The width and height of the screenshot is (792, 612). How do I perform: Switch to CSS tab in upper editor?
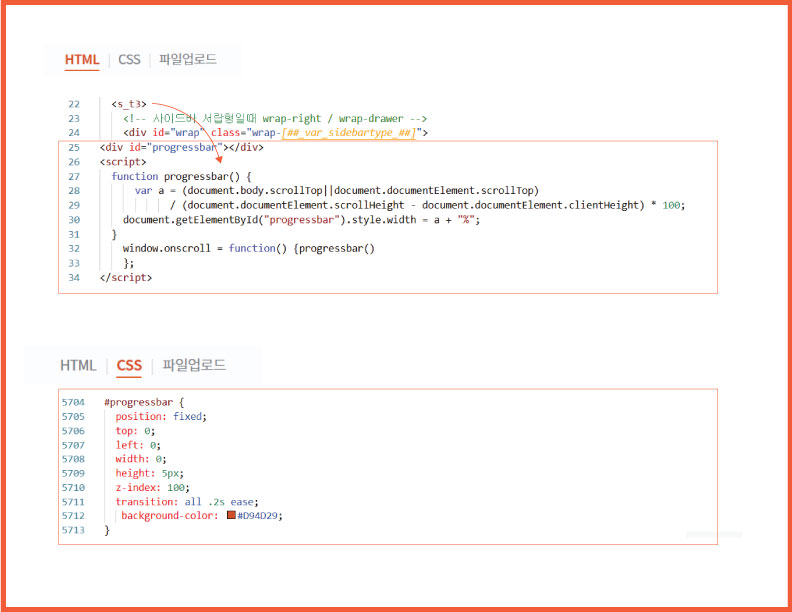tap(129, 60)
